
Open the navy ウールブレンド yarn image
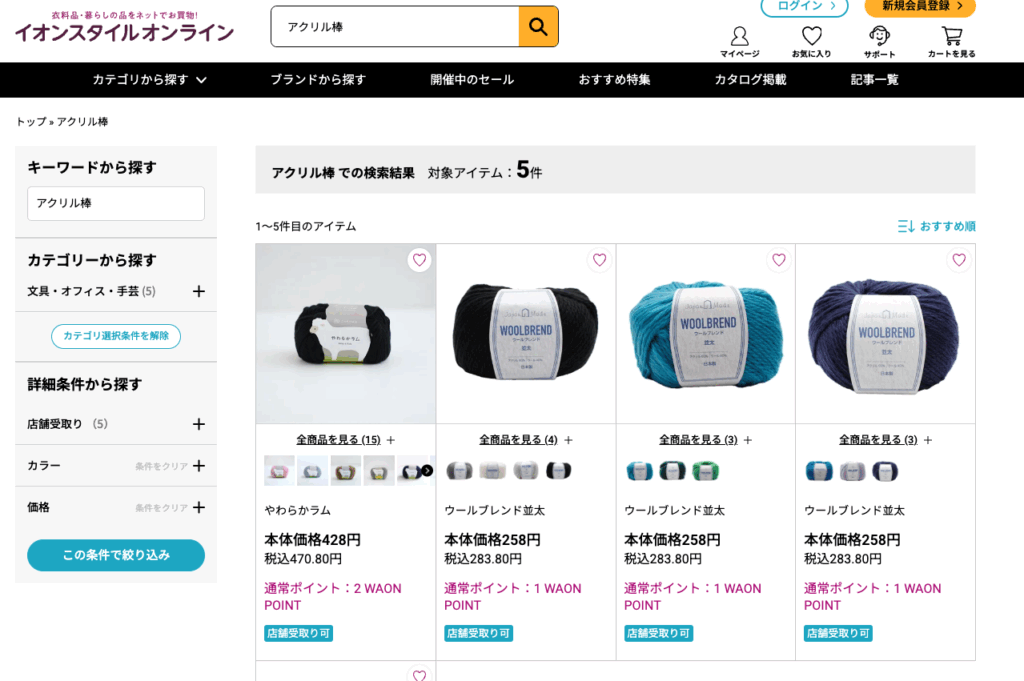(x=886, y=334)
